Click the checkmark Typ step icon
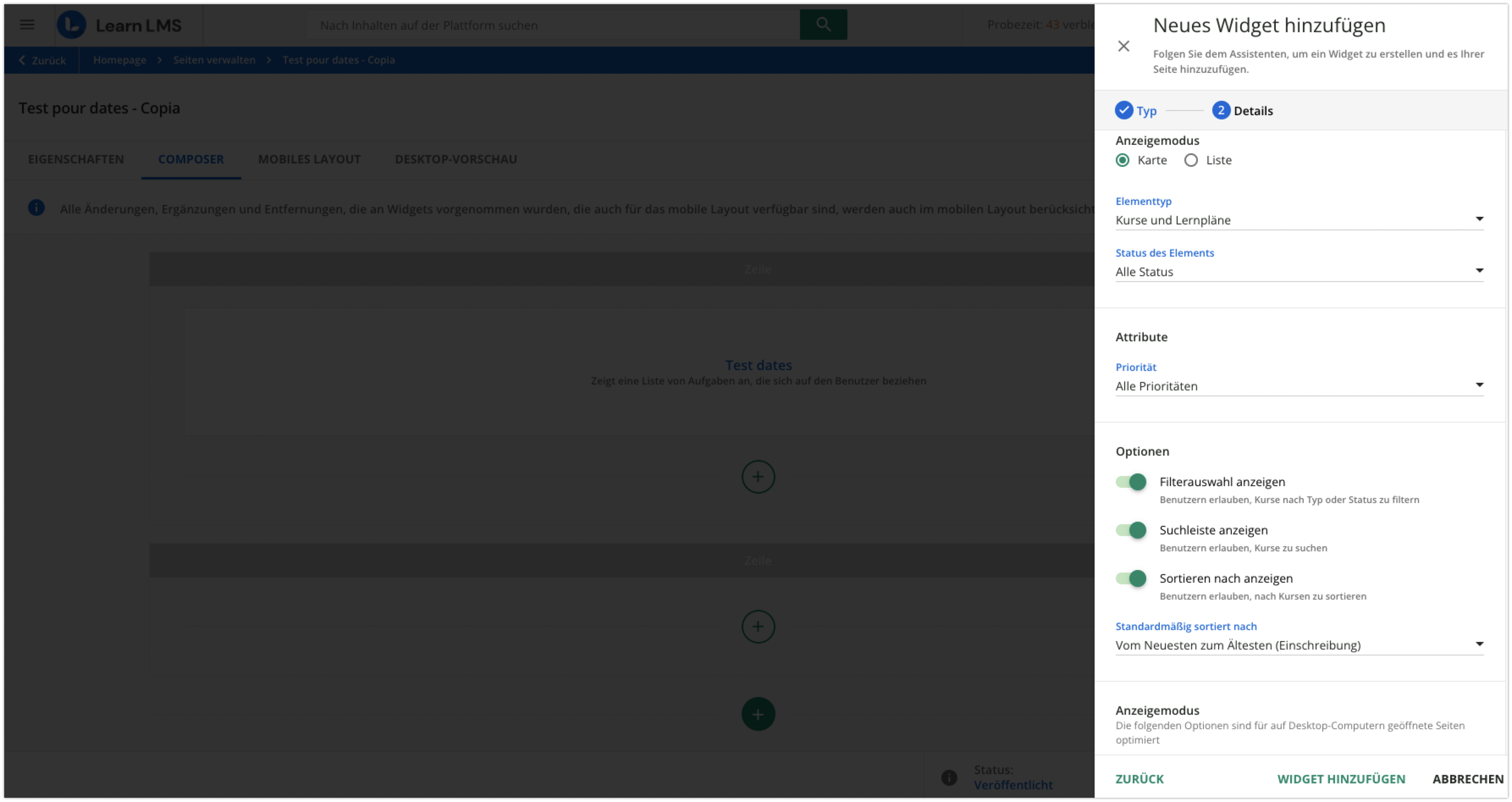Image resolution: width=1512 pixels, height=802 pixels. pyautogui.click(x=1123, y=111)
